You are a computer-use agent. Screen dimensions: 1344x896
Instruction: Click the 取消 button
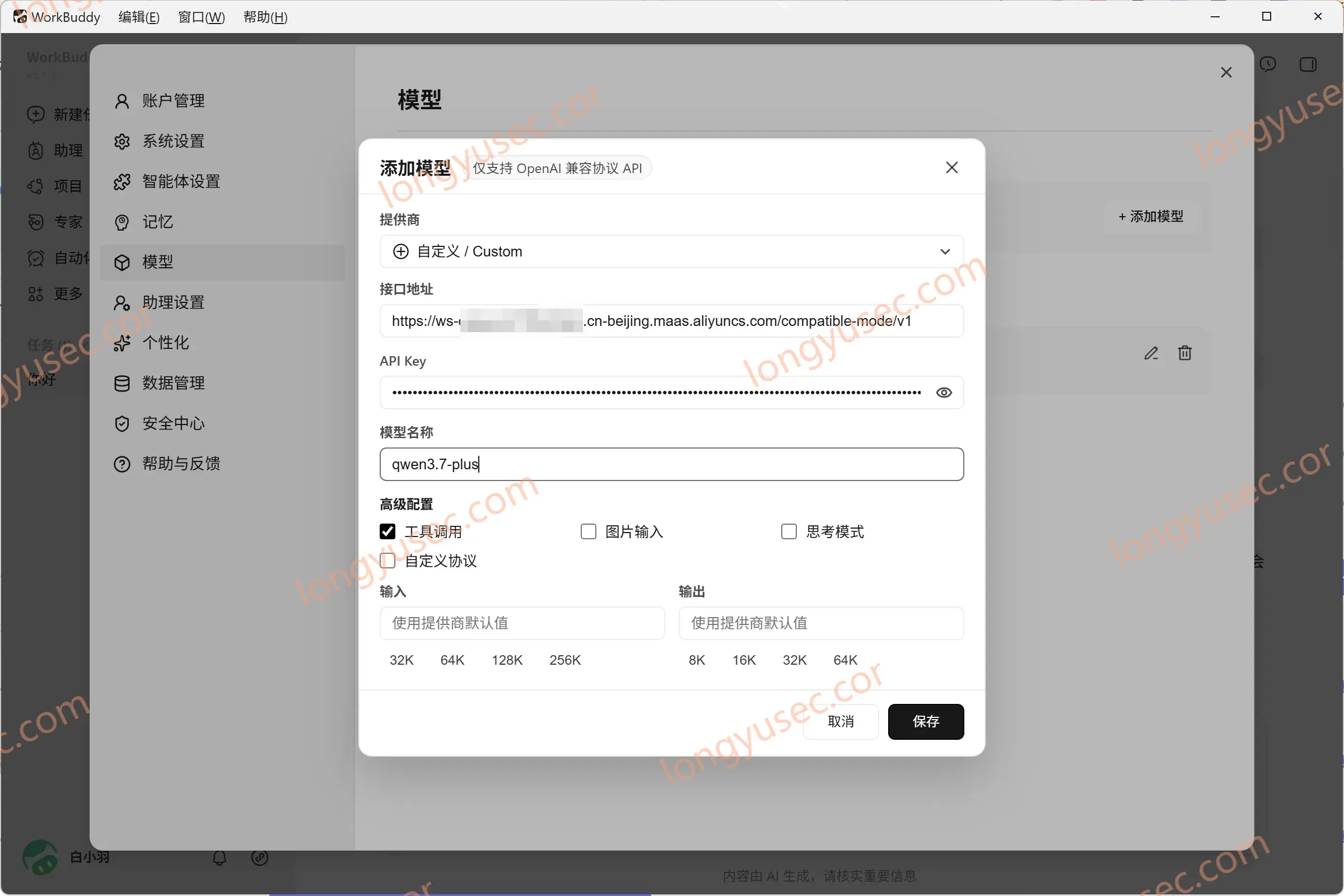tap(841, 722)
